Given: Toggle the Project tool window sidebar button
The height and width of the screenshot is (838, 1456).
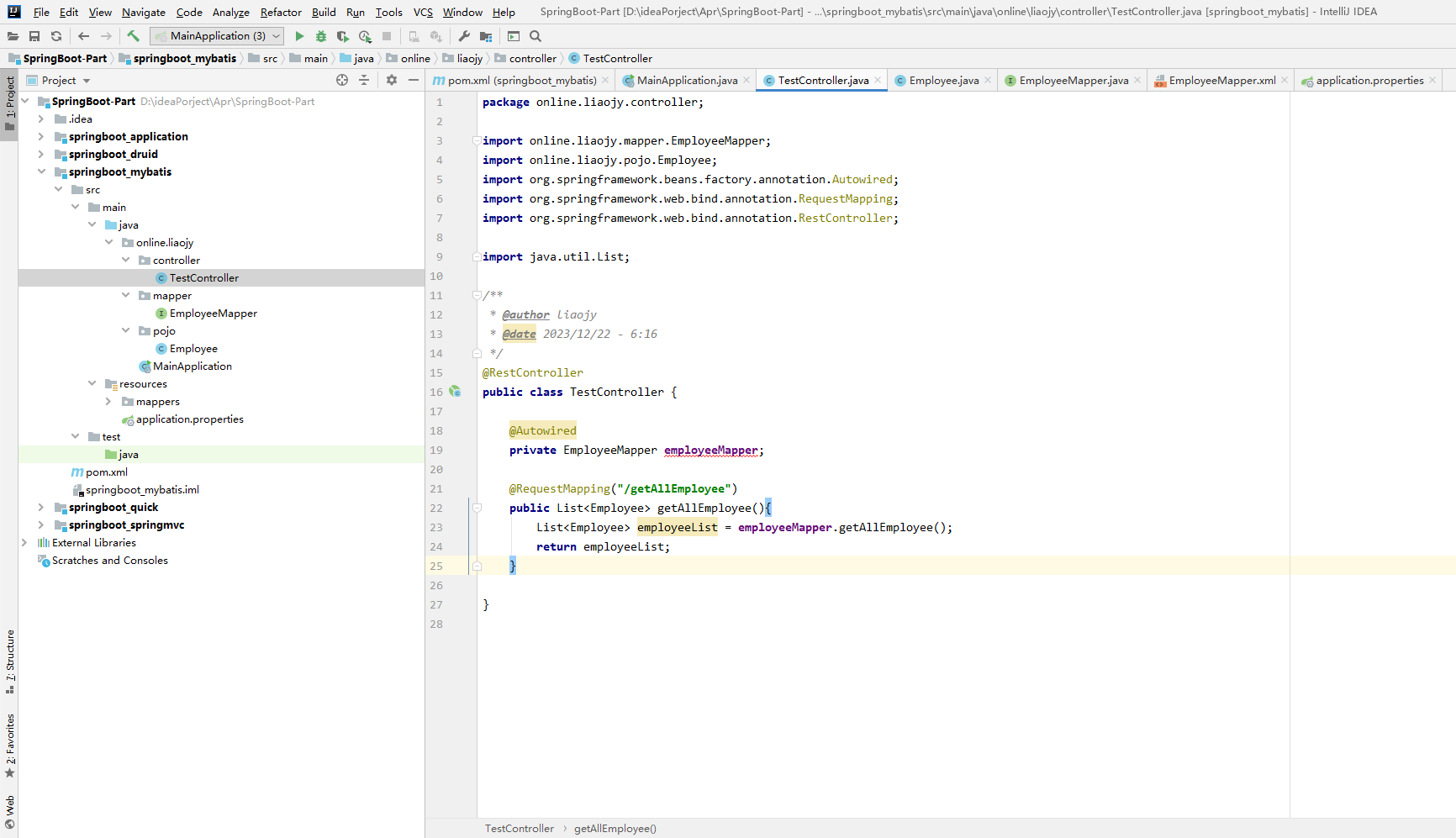Looking at the screenshot, I should pos(10,104).
